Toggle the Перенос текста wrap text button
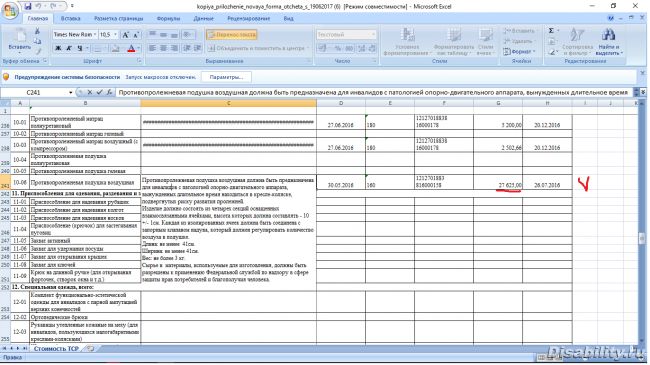Screen dimensions: 650x365 click(x=232, y=35)
